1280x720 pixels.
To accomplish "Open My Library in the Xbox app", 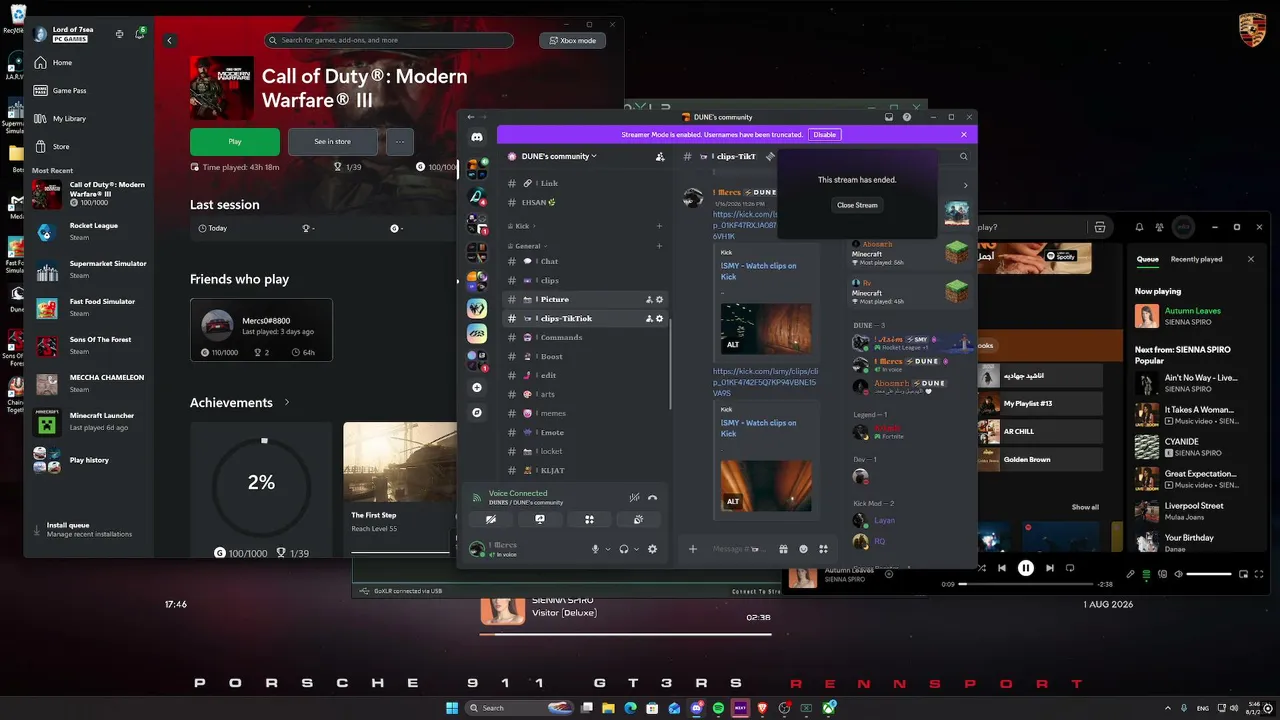I will (x=69, y=119).
